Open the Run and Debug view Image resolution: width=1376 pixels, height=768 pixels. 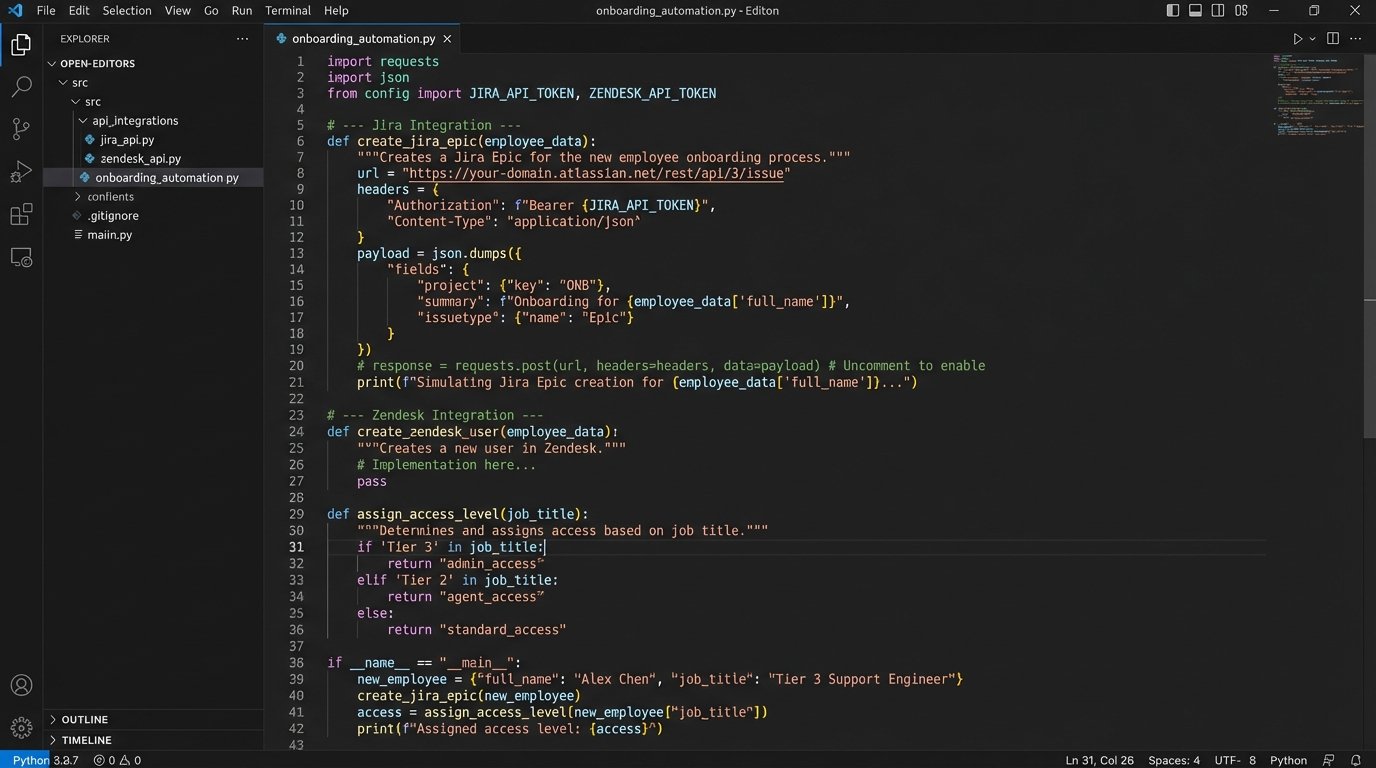pyautogui.click(x=21, y=172)
